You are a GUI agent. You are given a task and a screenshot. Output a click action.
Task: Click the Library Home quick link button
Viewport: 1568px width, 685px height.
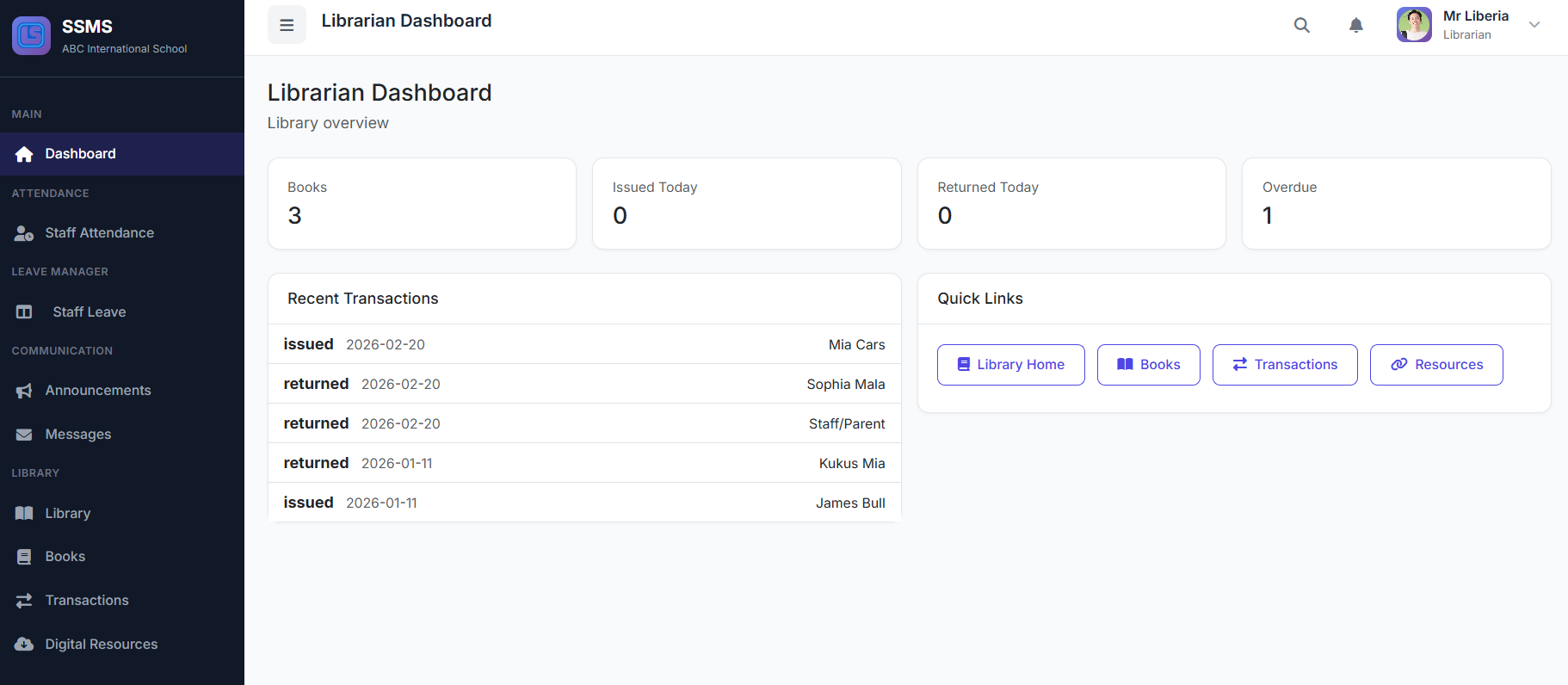coord(1010,365)
